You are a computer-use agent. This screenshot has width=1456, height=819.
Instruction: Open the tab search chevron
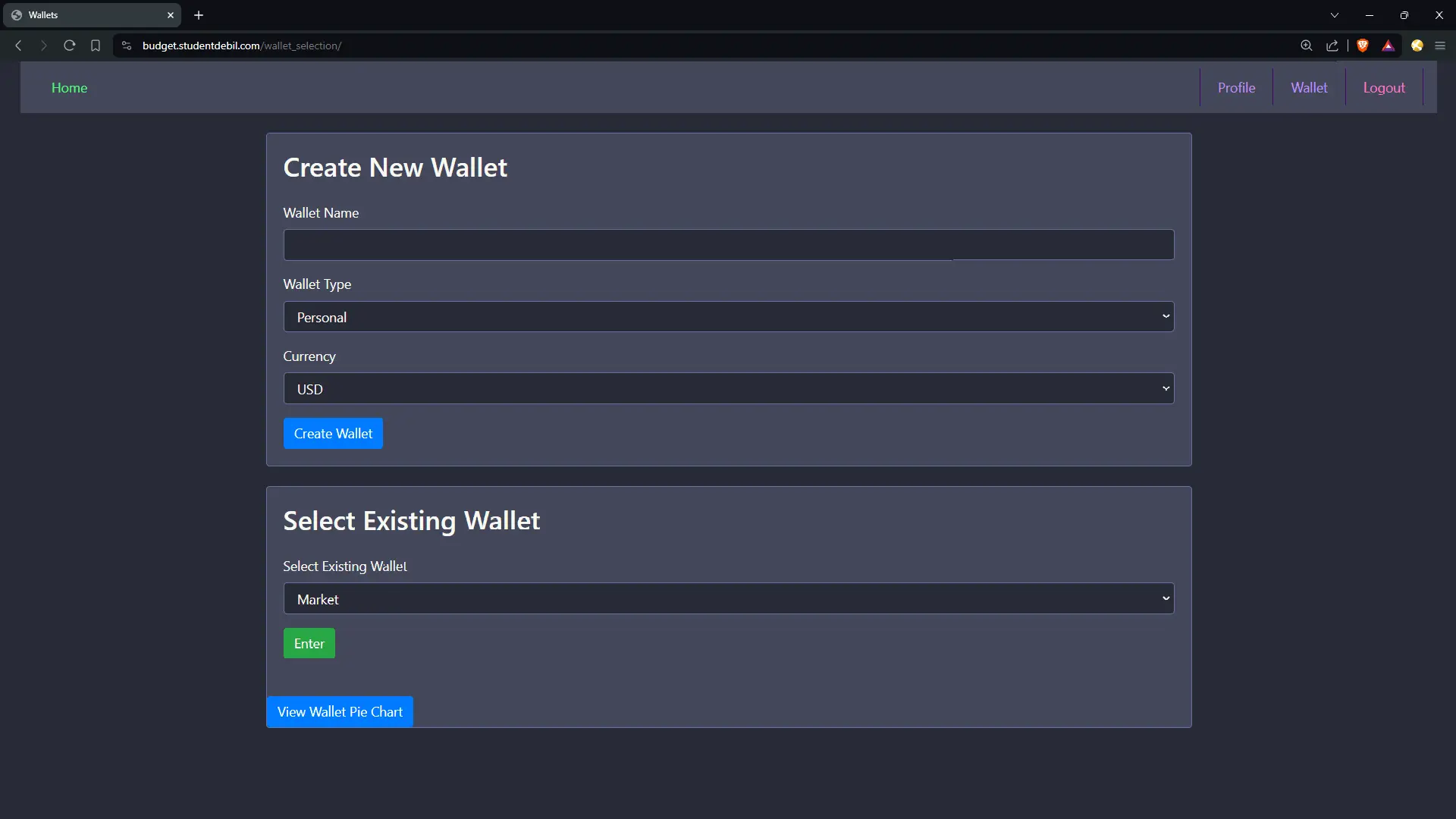tap(1335, 15)
